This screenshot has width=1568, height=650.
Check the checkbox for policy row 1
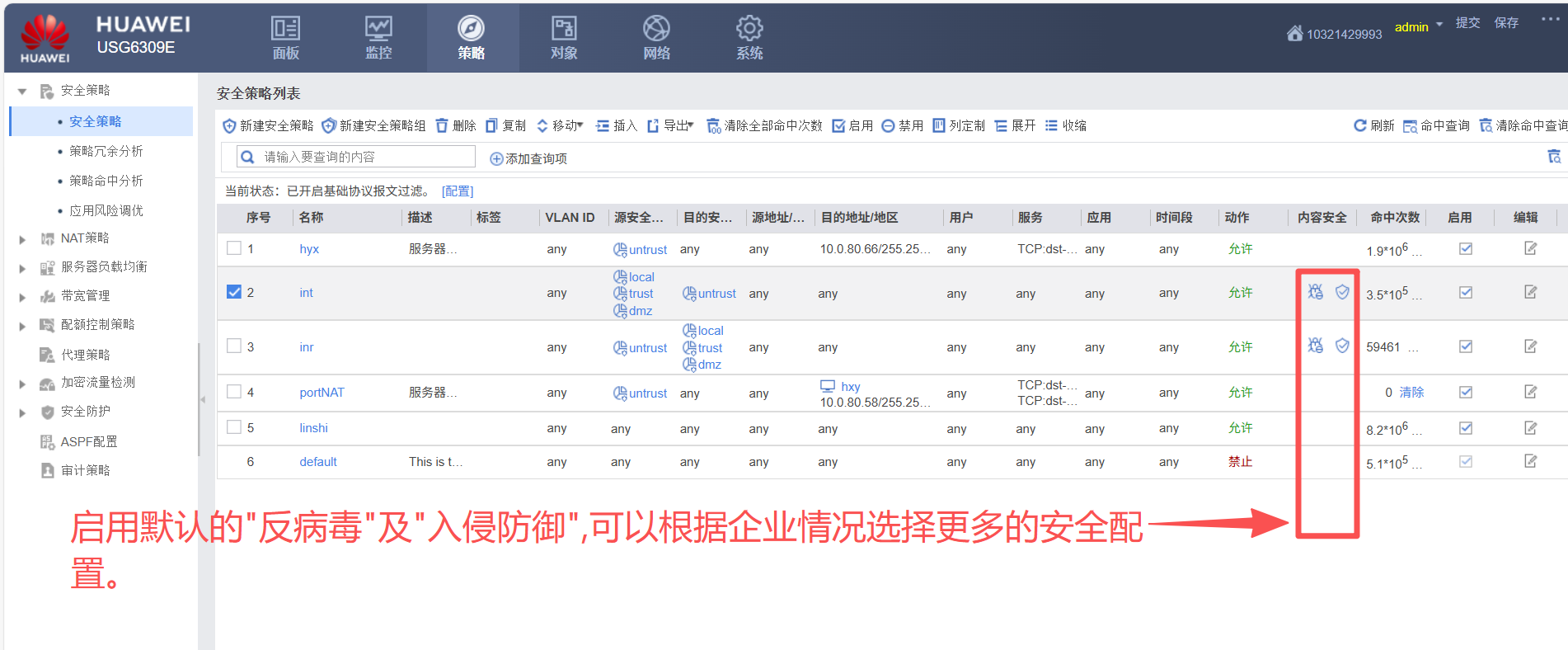pyautogui.click(x=234, y=248)
